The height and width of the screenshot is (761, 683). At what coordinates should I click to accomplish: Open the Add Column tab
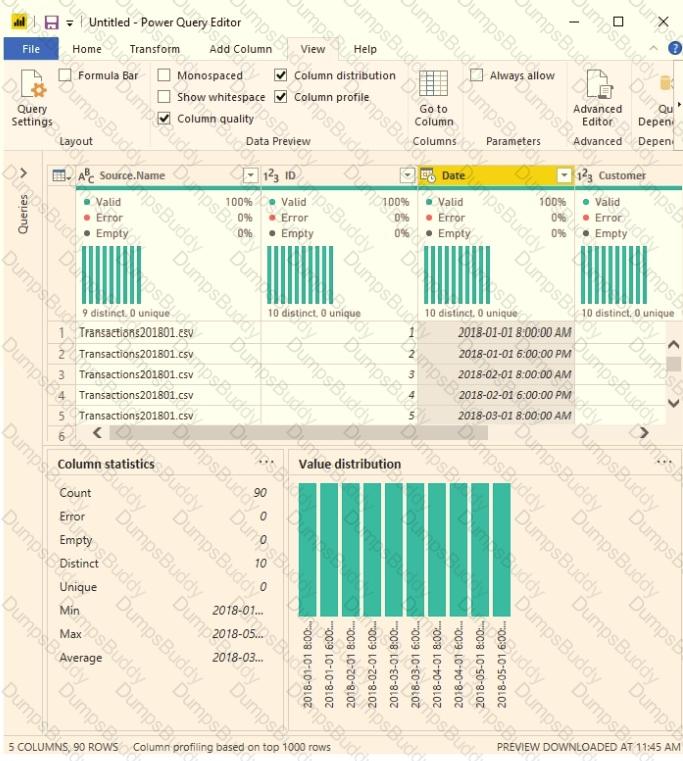(x=240, y=49)
